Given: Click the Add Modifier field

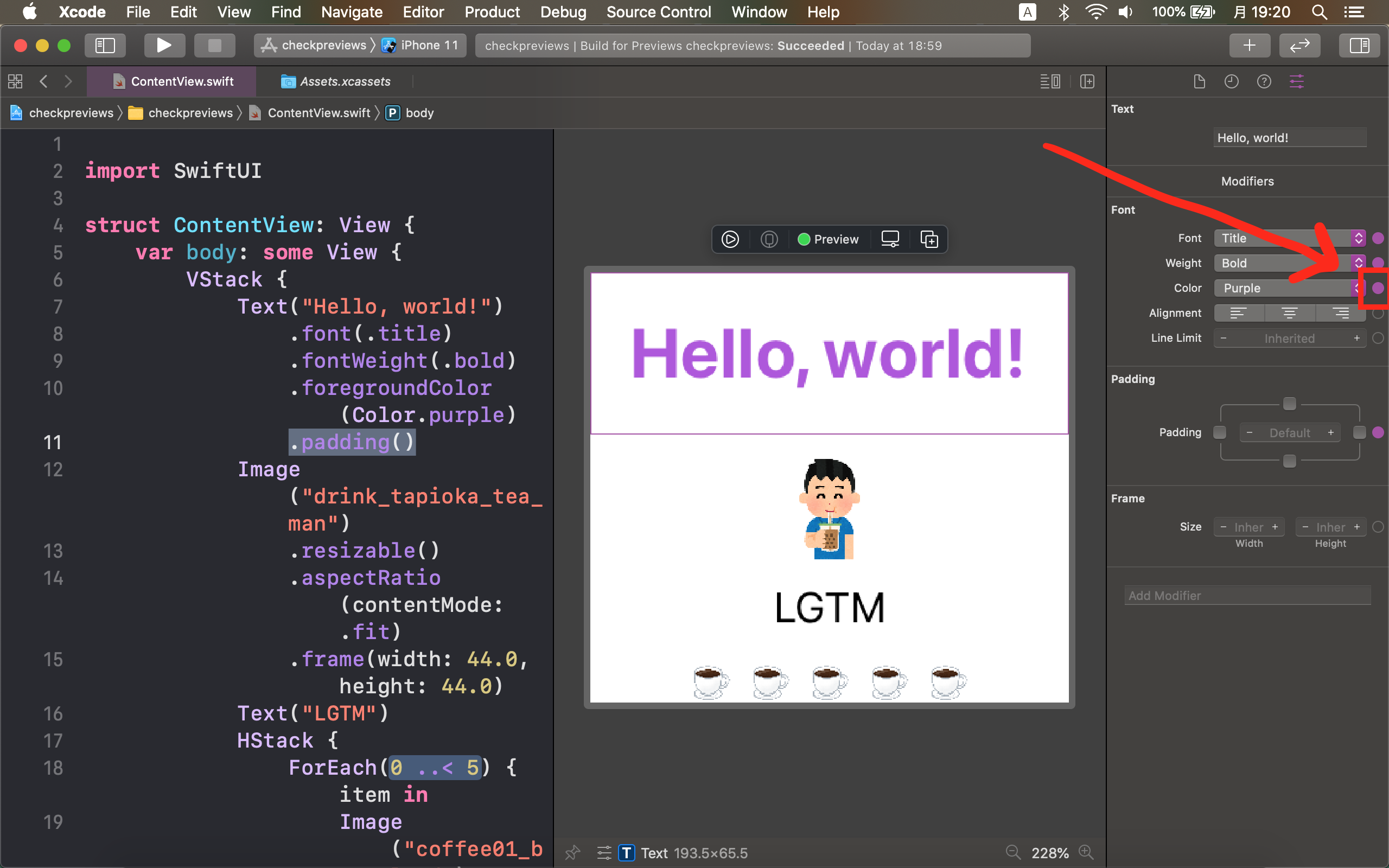Looking at the screenshot, I should pyautogui.click(x=1247, y=595).
